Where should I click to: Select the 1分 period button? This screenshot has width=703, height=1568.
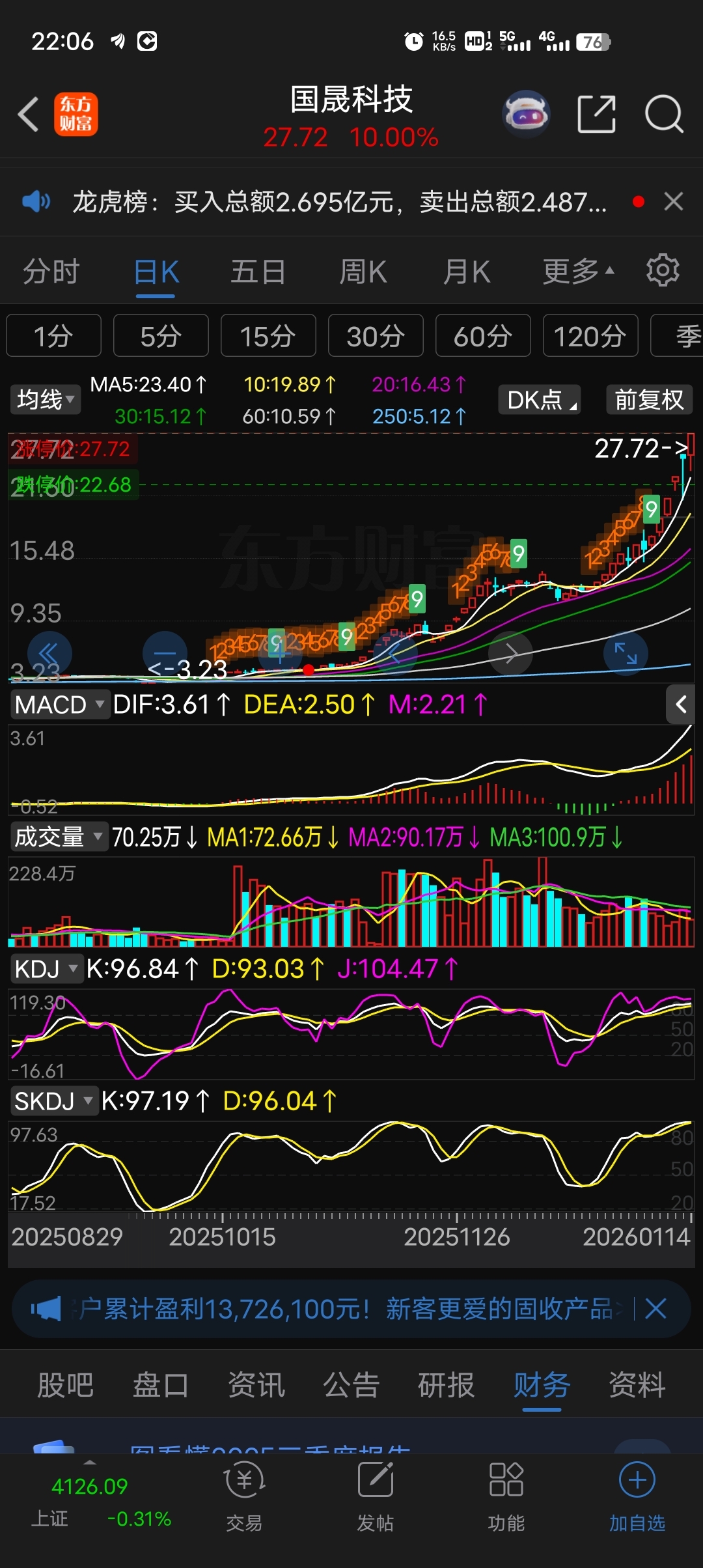(x=53, y=335)
